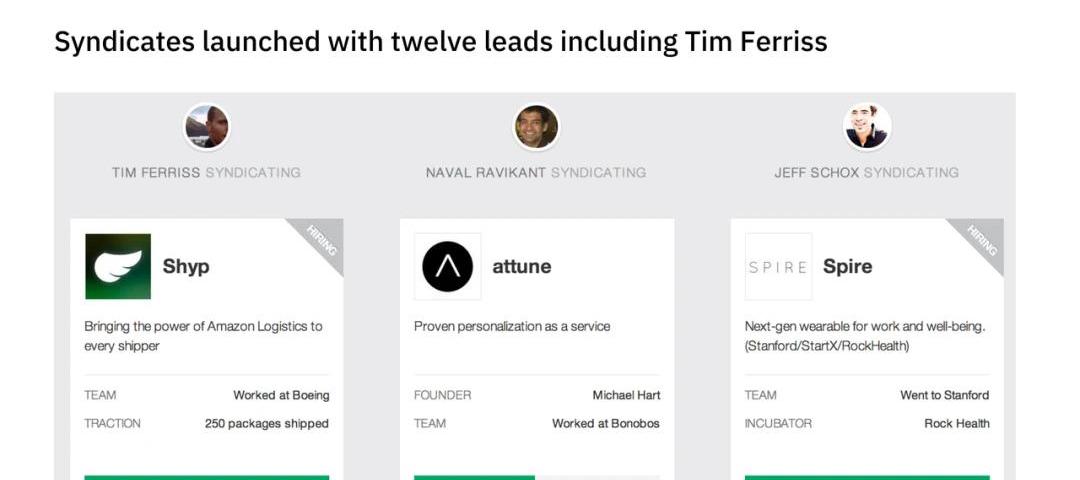This screenshot has height=480, width=1080.
Task: Click attune's partially filled green progress bar
Action: pyautogui.click(x=475, y=477)
